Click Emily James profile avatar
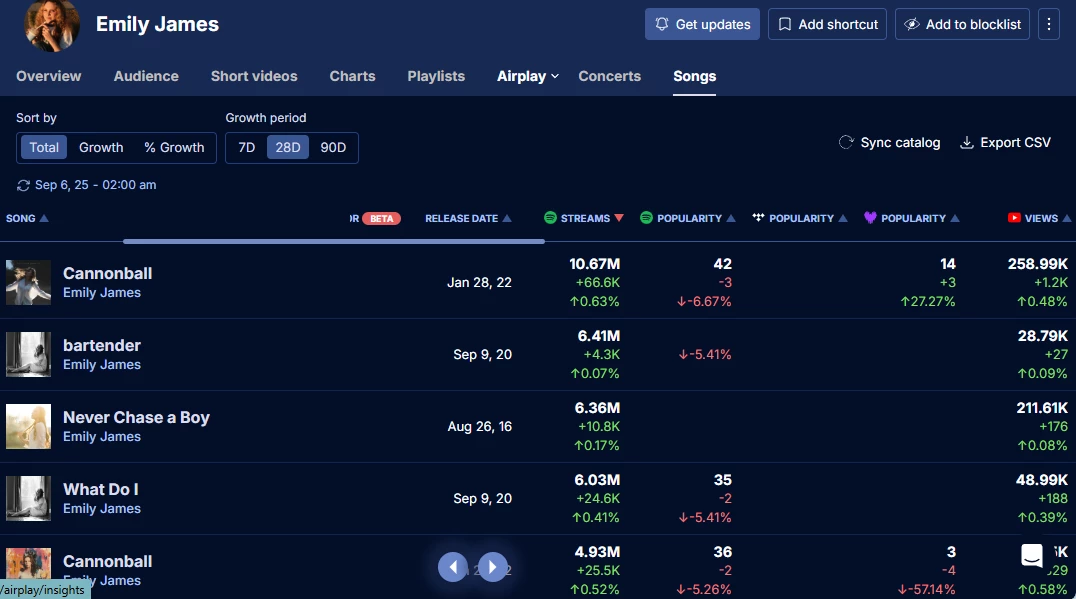Viewport: 1076px width, 599px height. 51,25
